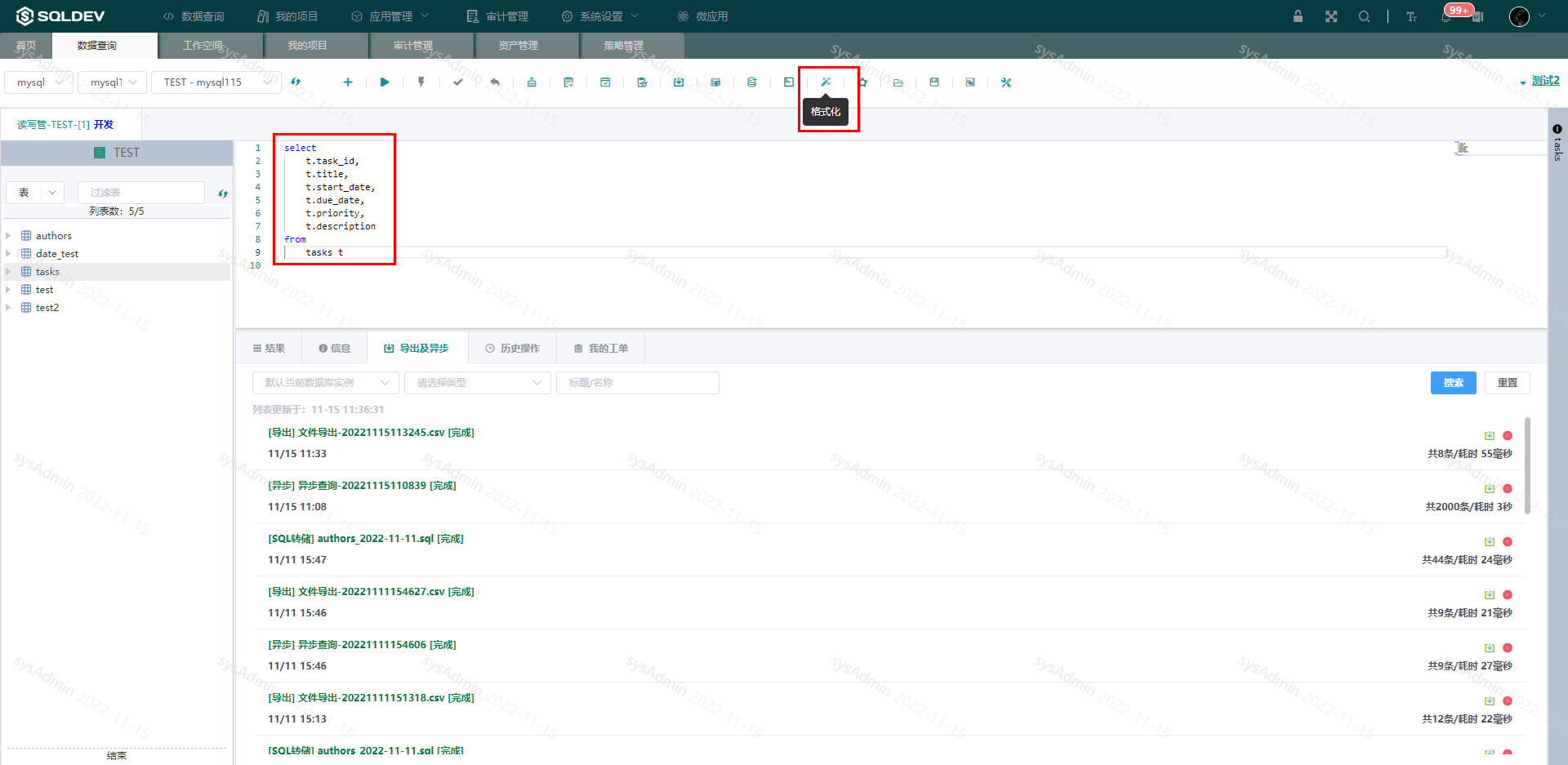
Task: Click the 首页 home tab
Action: coord(26,46)
